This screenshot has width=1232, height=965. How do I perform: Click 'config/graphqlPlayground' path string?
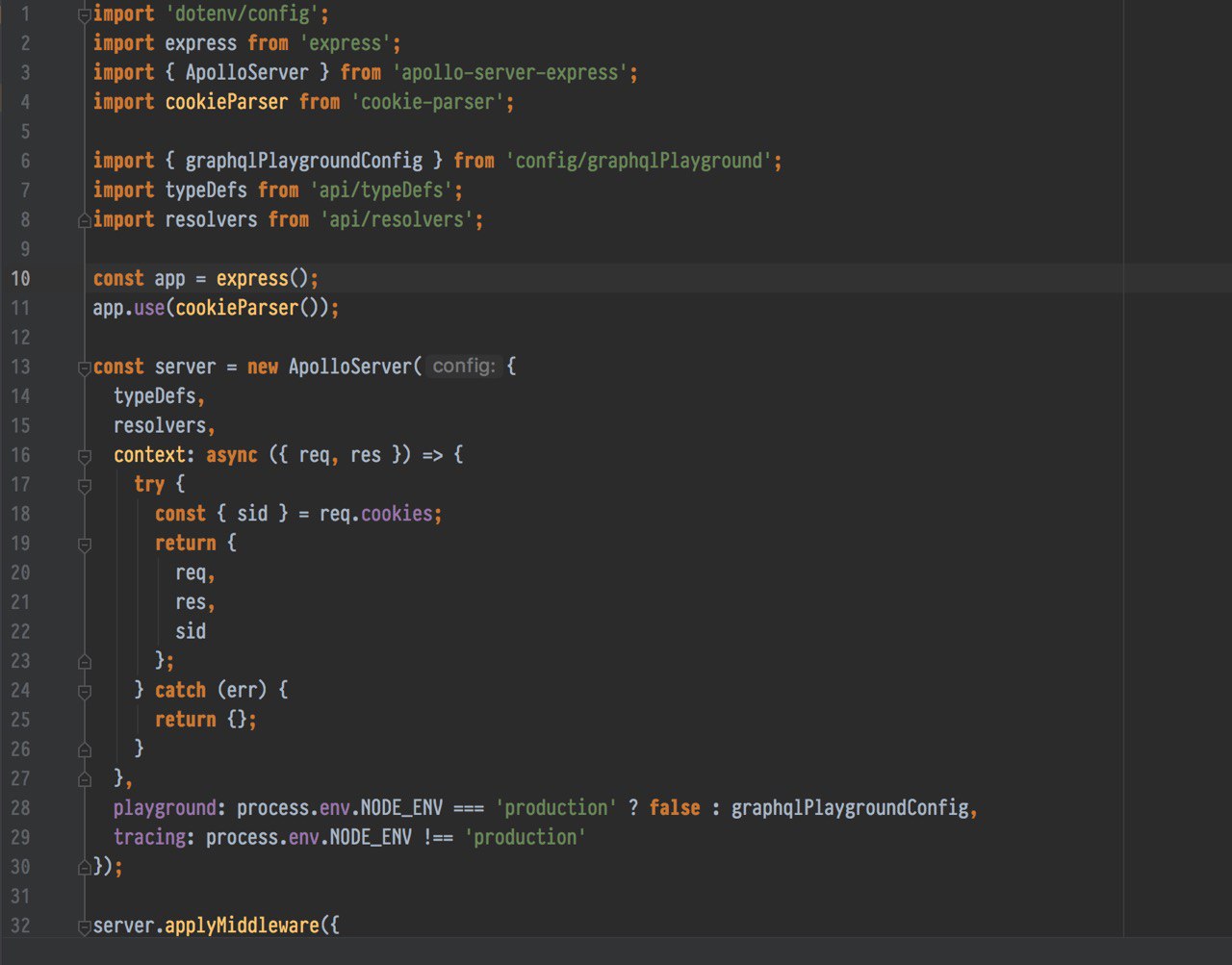click(x=638, y=161)
